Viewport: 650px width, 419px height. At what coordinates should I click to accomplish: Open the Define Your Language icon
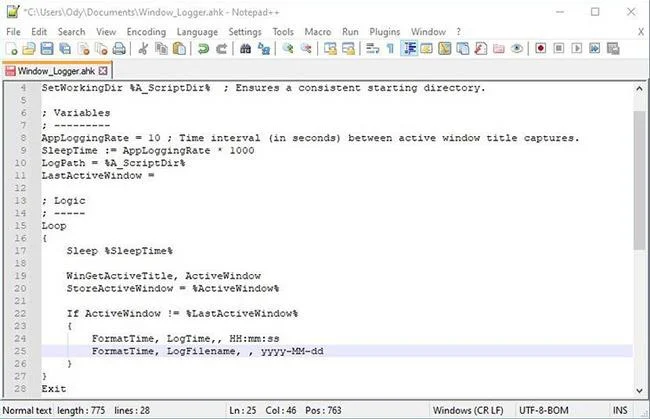pos(427,49)
